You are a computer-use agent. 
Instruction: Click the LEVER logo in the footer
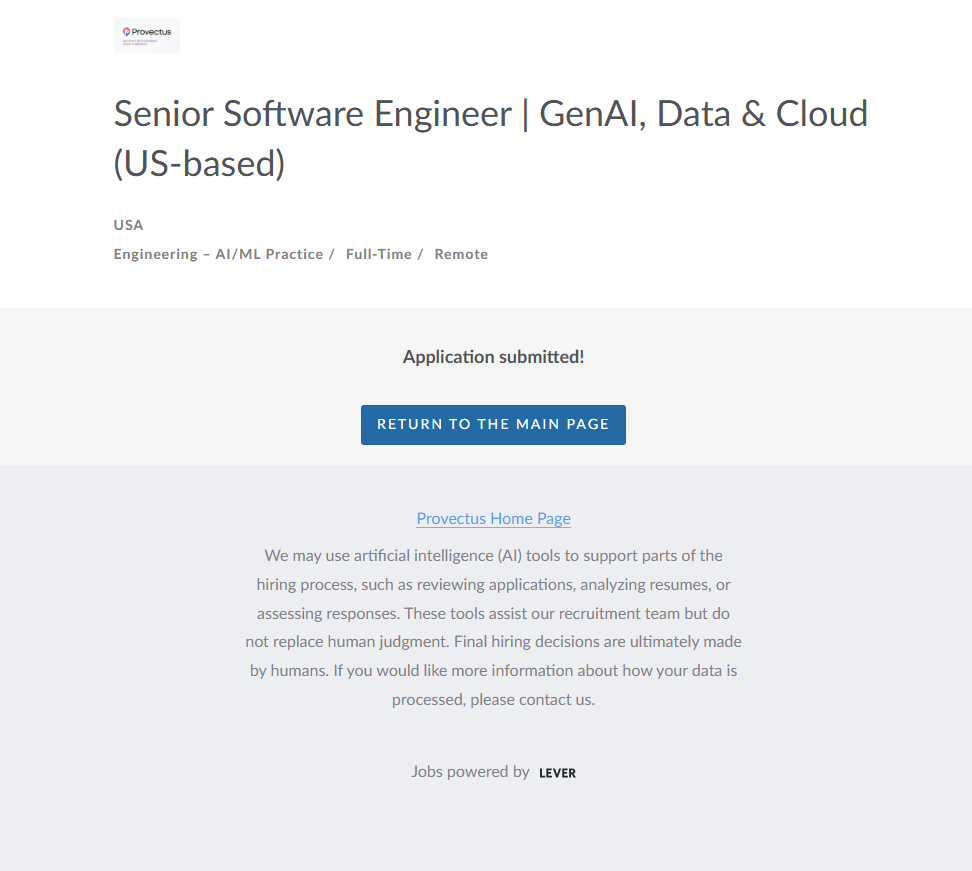click(557, 773)
